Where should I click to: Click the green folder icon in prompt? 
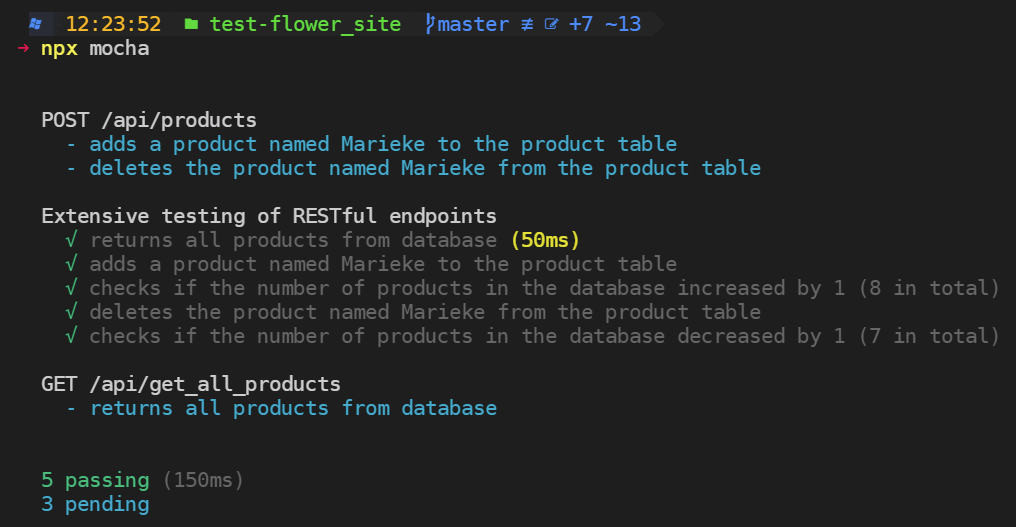pos(191,25)
